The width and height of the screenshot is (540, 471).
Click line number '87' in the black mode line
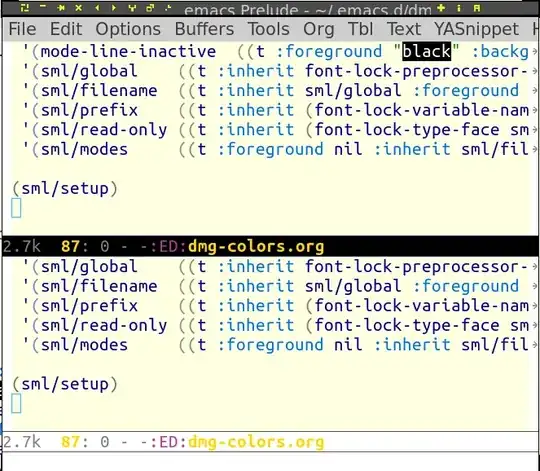(71, 247)
